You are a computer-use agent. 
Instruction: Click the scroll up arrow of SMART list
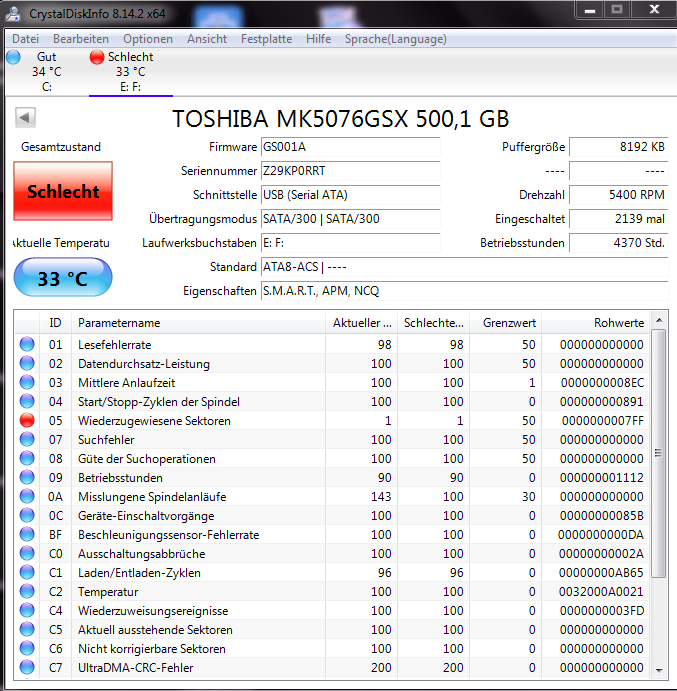point(659,320)
